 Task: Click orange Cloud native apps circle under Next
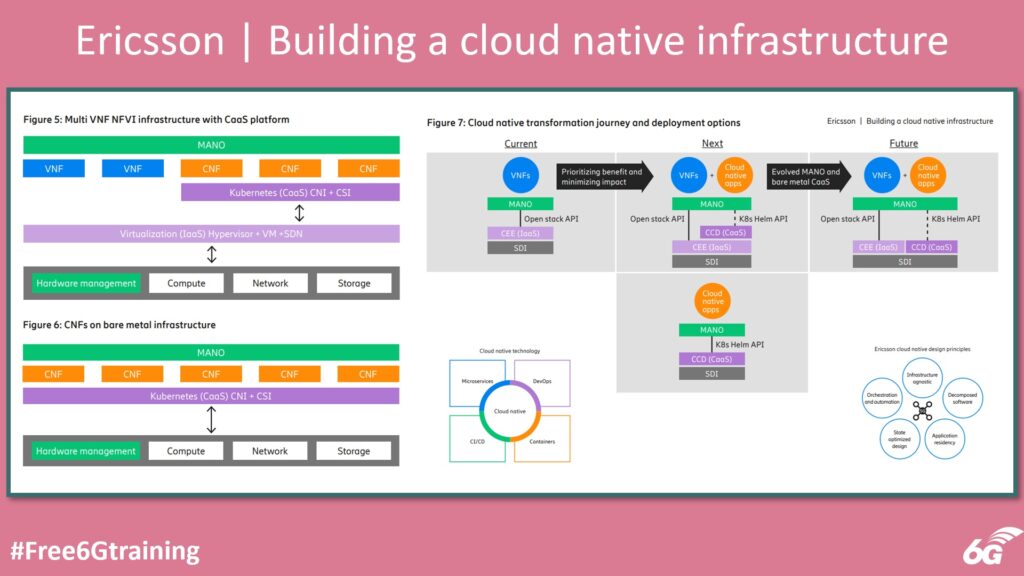(734, 175)
